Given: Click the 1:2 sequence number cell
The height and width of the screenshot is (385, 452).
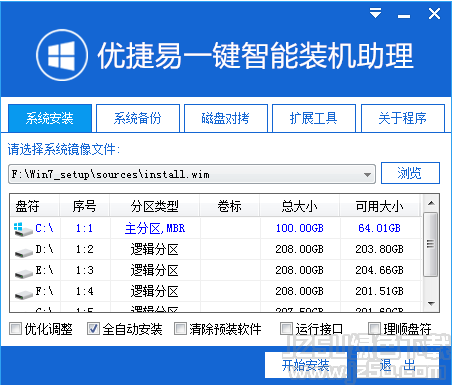Looking at the screenshot, I should (84, 249).
